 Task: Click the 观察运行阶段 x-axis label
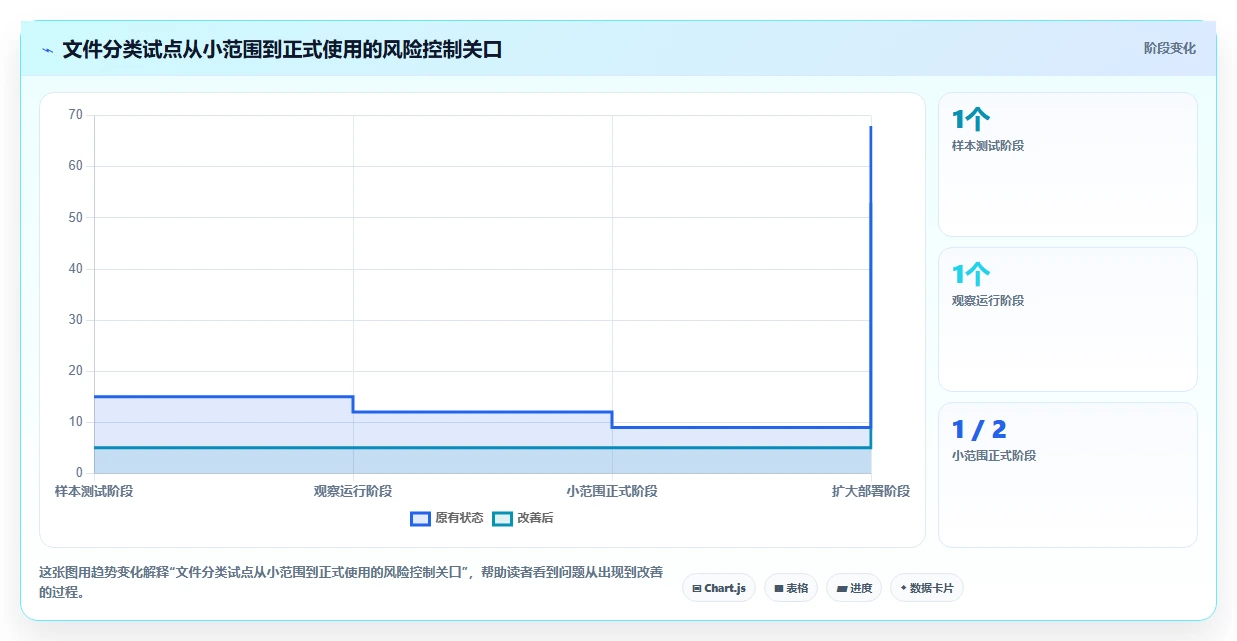353,491
